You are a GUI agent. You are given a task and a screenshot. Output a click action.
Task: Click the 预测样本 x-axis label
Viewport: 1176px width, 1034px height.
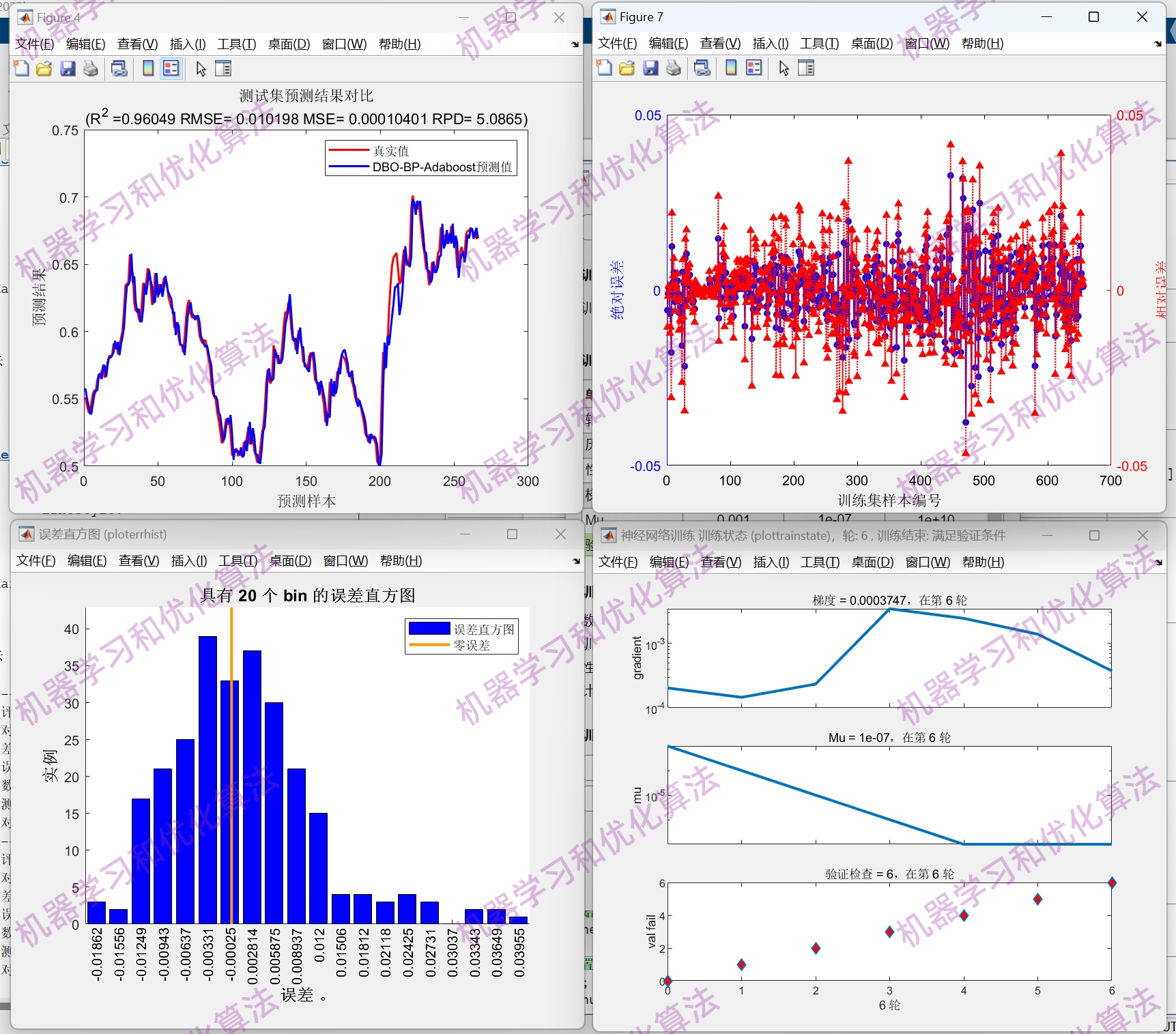[x=306, y=501]
